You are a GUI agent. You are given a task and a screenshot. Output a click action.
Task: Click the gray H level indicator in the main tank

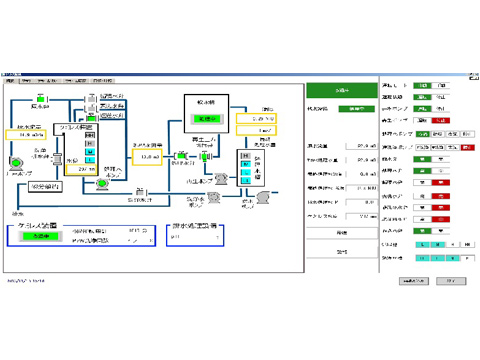[x=90, y=143]
